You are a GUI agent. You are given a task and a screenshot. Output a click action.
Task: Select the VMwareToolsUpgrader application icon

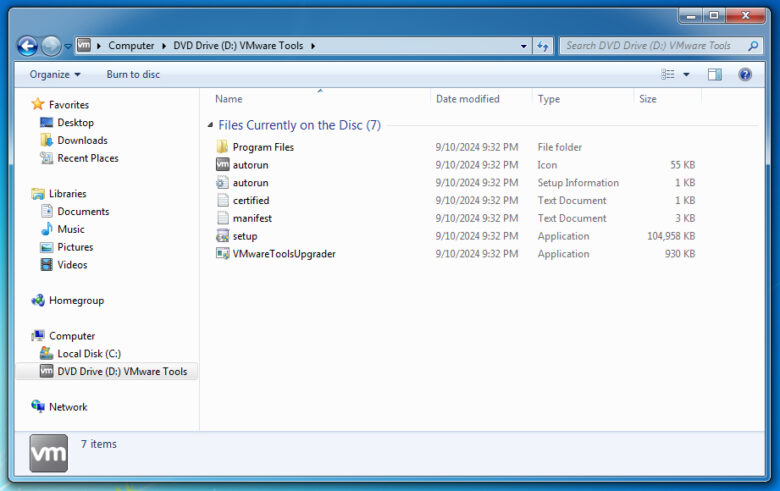point(222,253)
